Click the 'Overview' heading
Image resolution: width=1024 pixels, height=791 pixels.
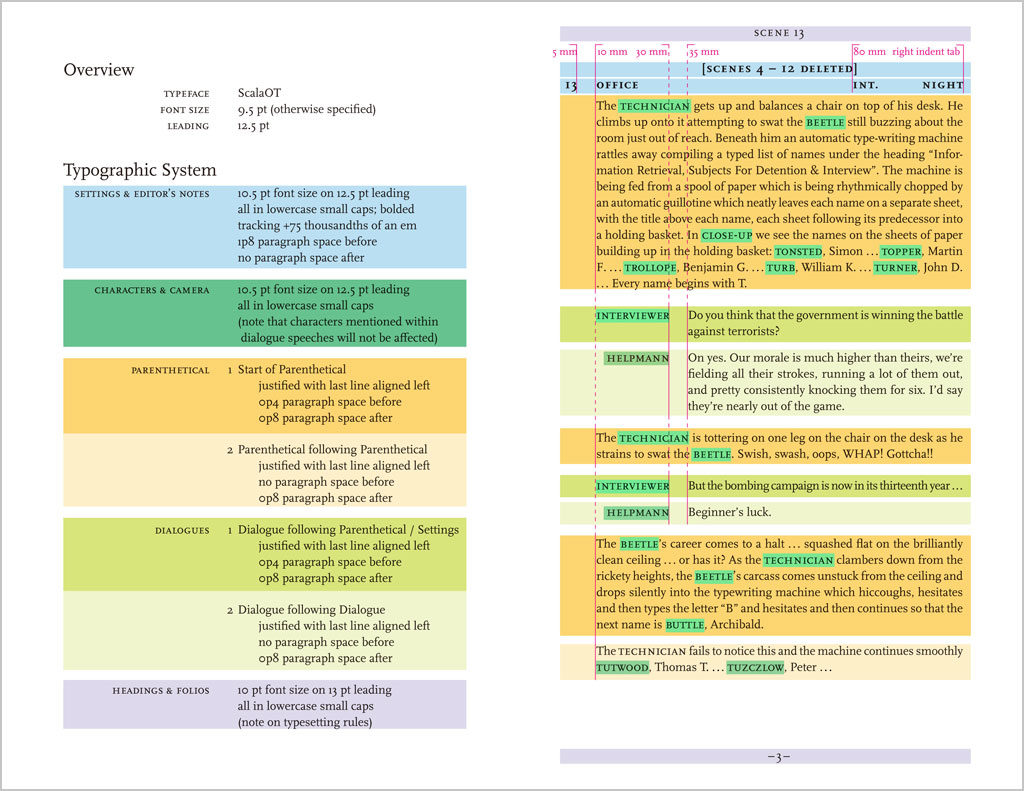pos(99,70)
